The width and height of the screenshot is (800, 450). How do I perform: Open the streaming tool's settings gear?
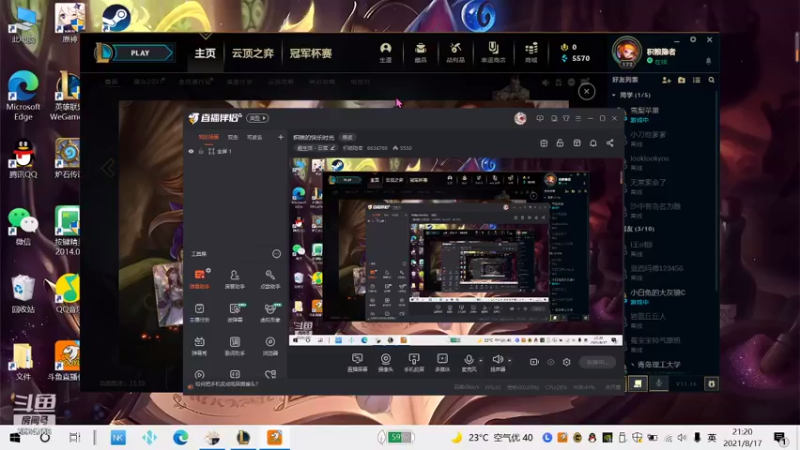[566, 362]
